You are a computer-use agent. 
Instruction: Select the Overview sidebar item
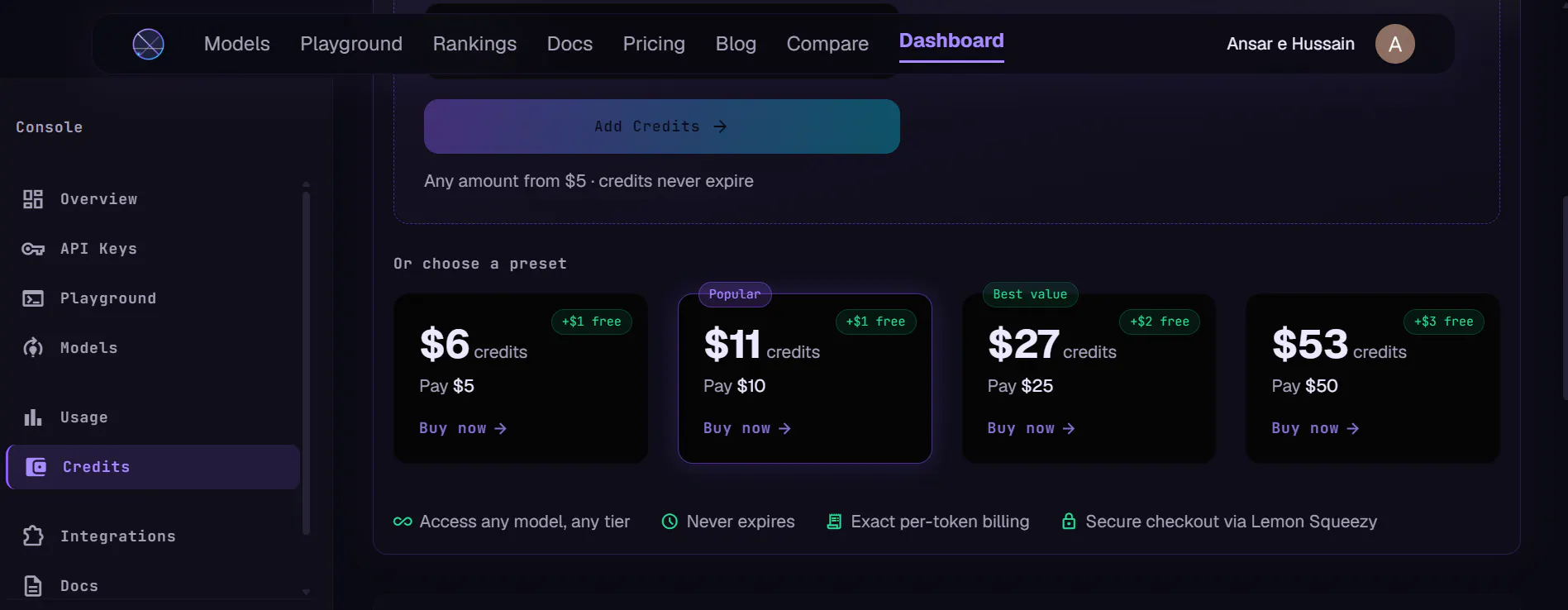[153, 199]
